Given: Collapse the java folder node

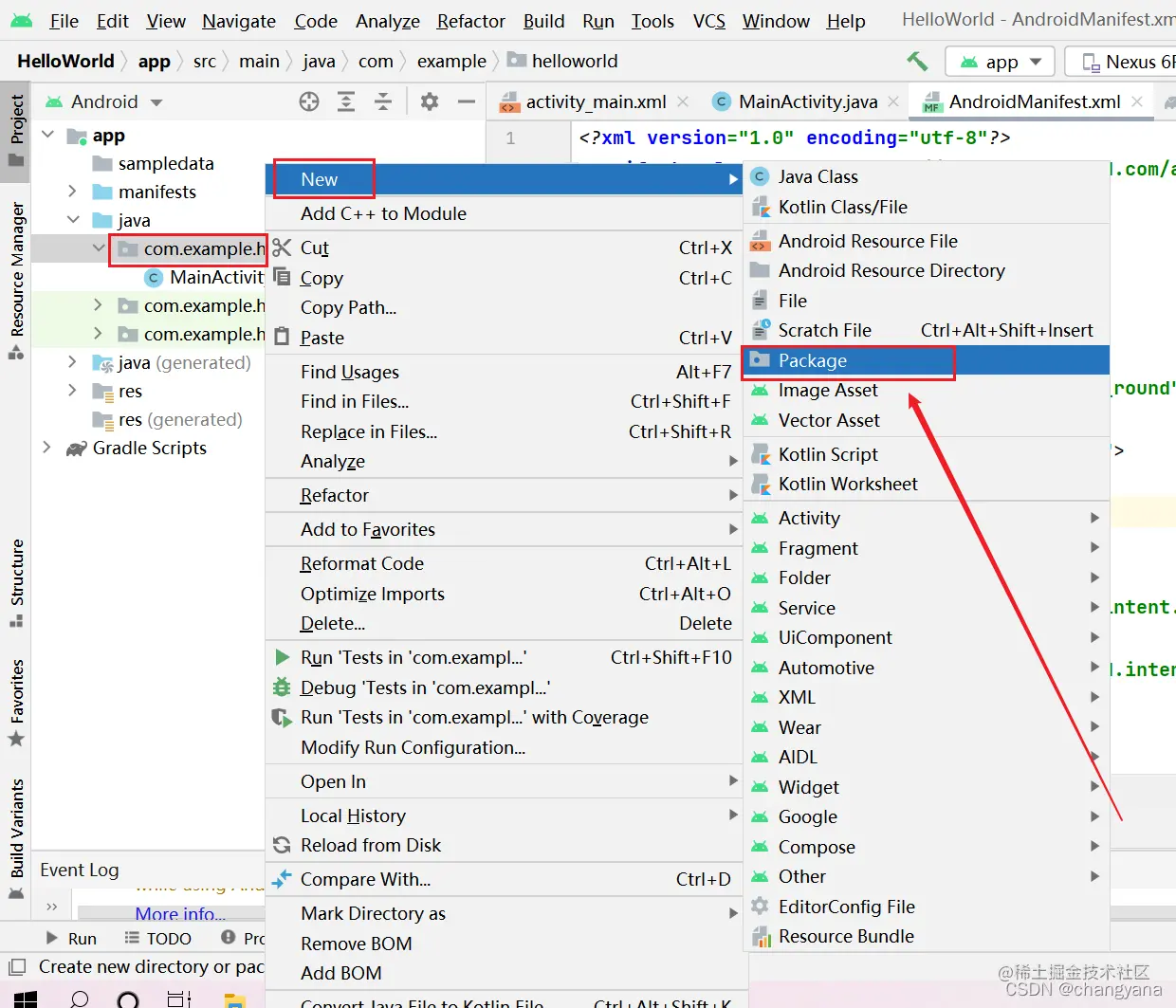Looking at the screenshot, I should [x=73, y=220].
